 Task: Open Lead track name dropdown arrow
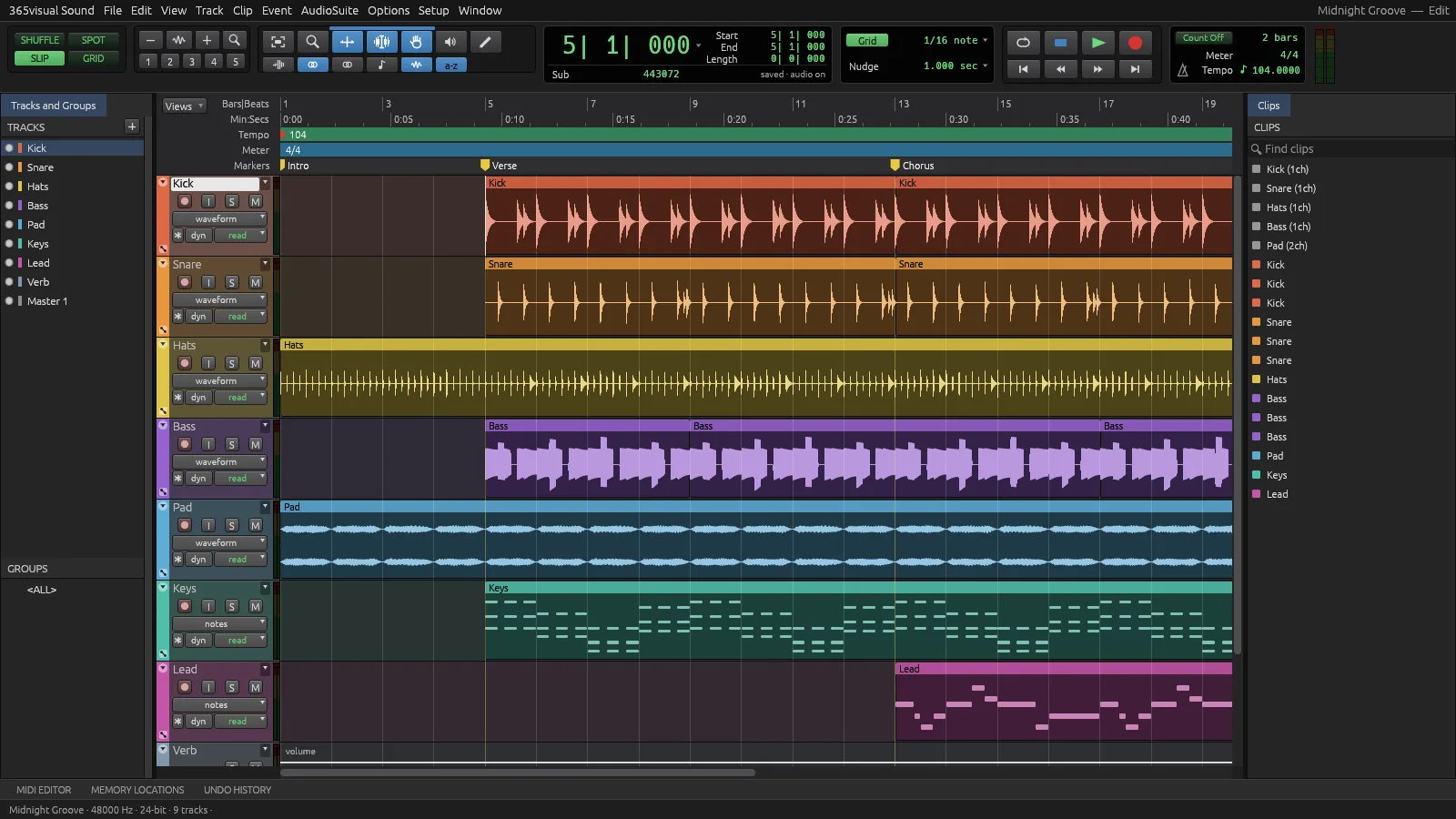[x=265, y=669]
